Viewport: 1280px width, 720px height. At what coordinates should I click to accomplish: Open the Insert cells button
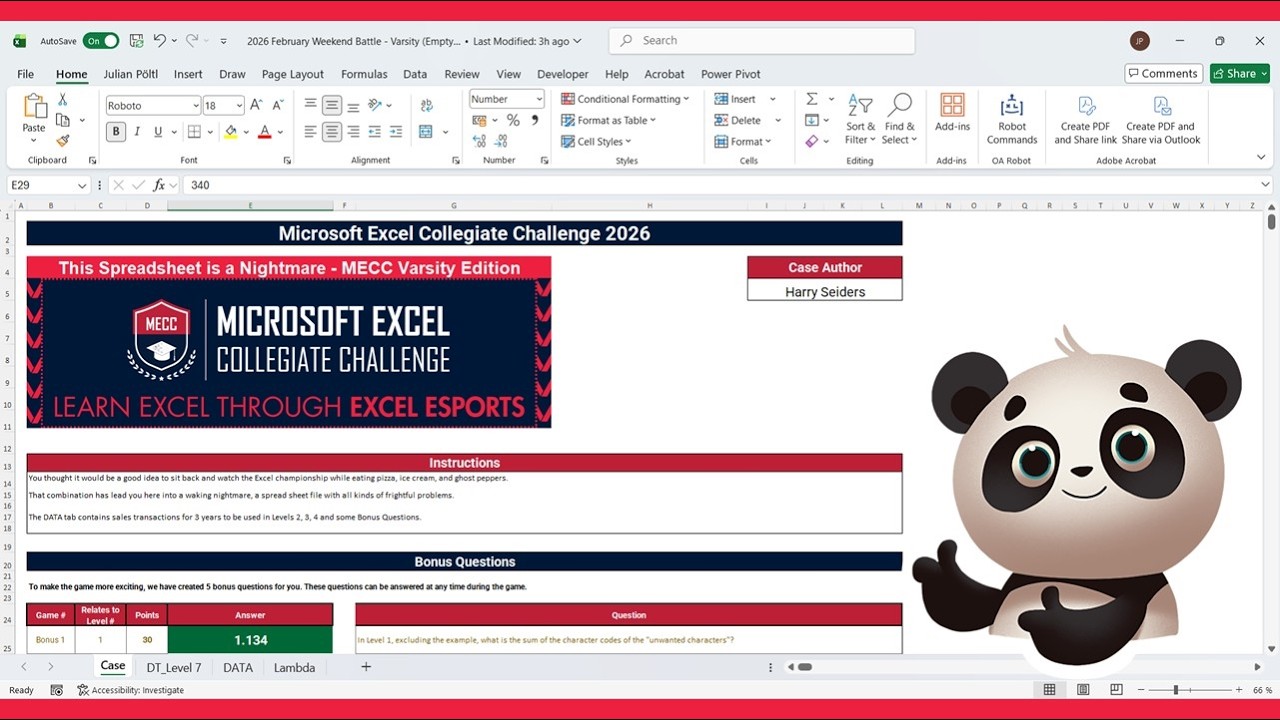coord(736,99)
